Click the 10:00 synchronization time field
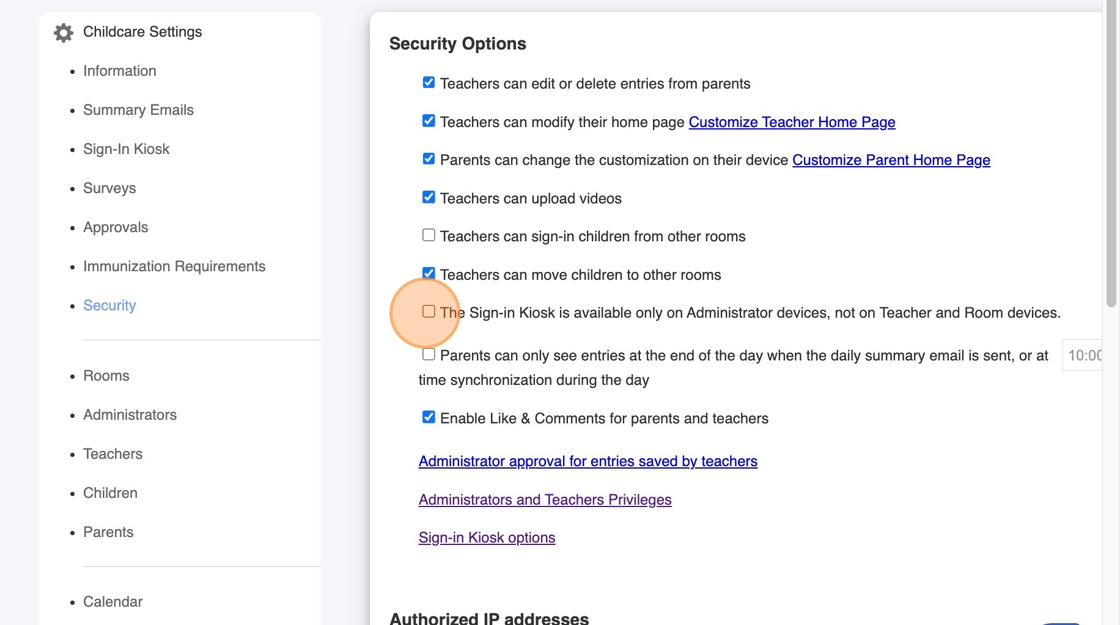 pos(1083,356)
